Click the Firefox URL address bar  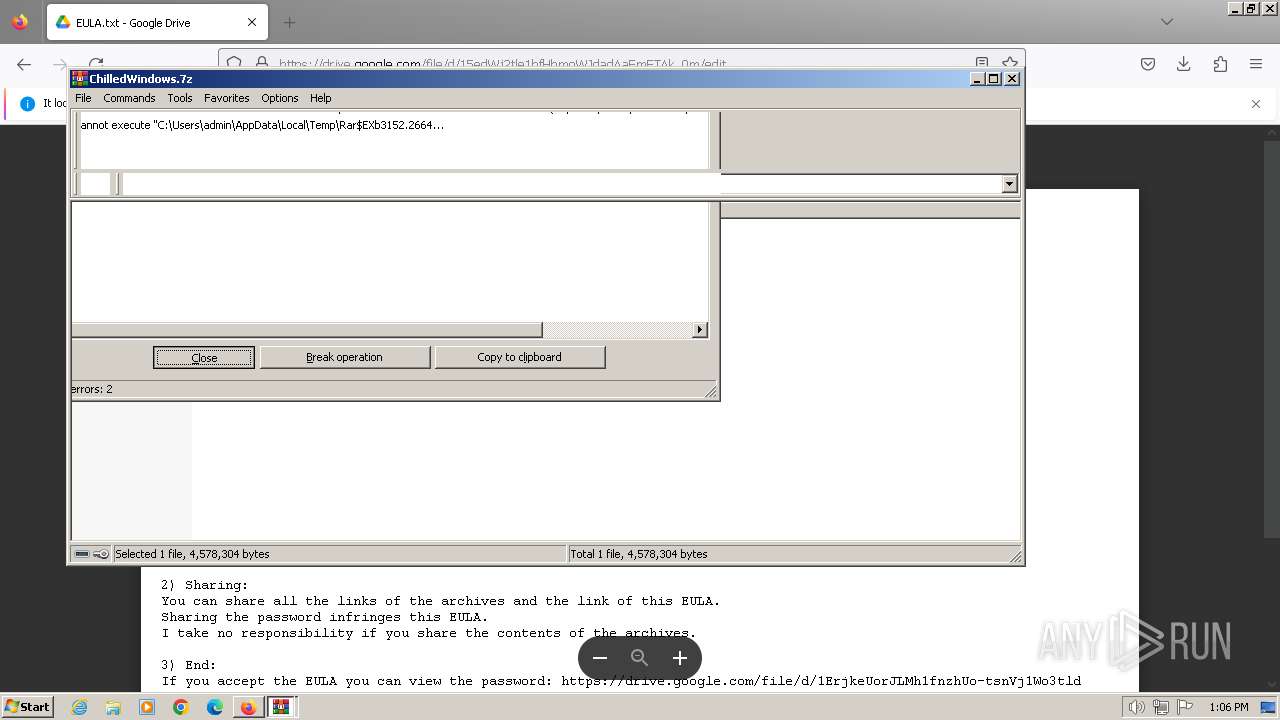[x=620, y=64]
